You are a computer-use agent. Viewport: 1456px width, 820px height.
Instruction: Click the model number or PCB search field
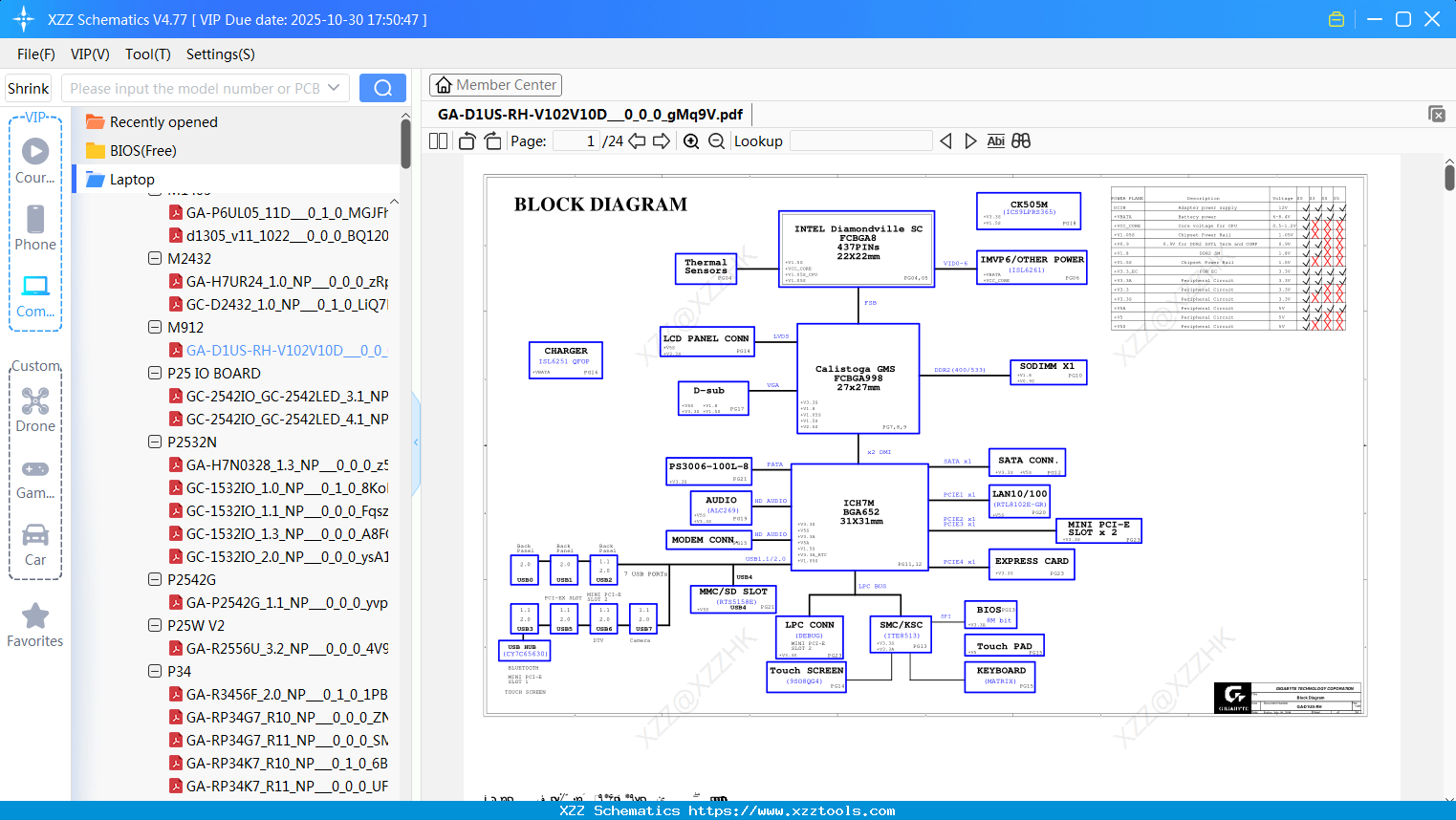coord(194,88)
